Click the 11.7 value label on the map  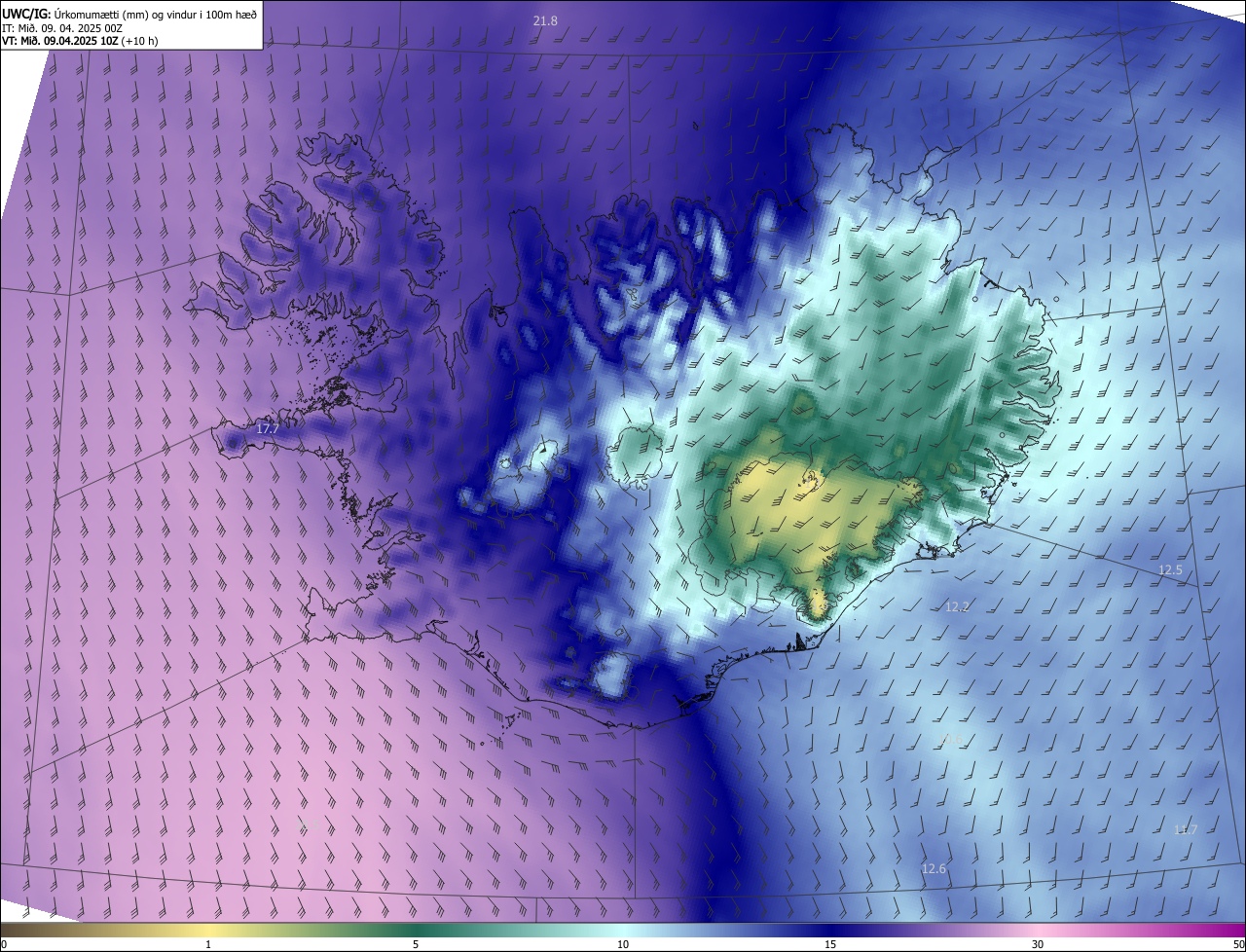(1186, 829)
